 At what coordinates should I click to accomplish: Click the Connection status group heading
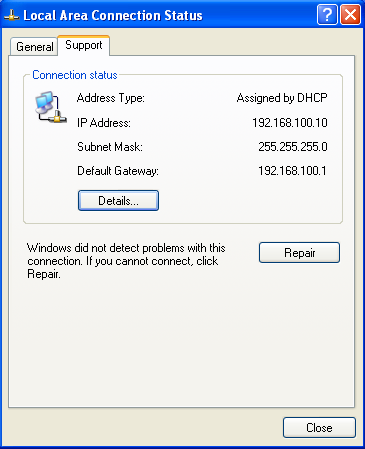(x=75, y=75)
